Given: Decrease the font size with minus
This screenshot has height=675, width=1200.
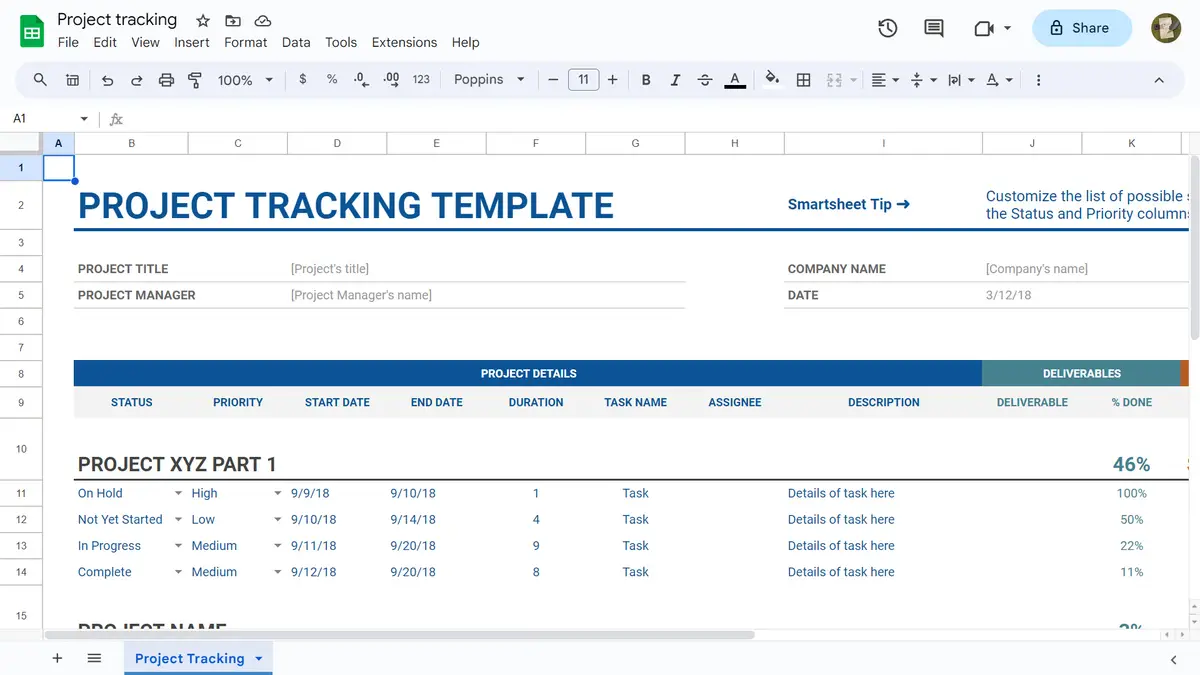Looking at the screenshot, I should (553, 80).
